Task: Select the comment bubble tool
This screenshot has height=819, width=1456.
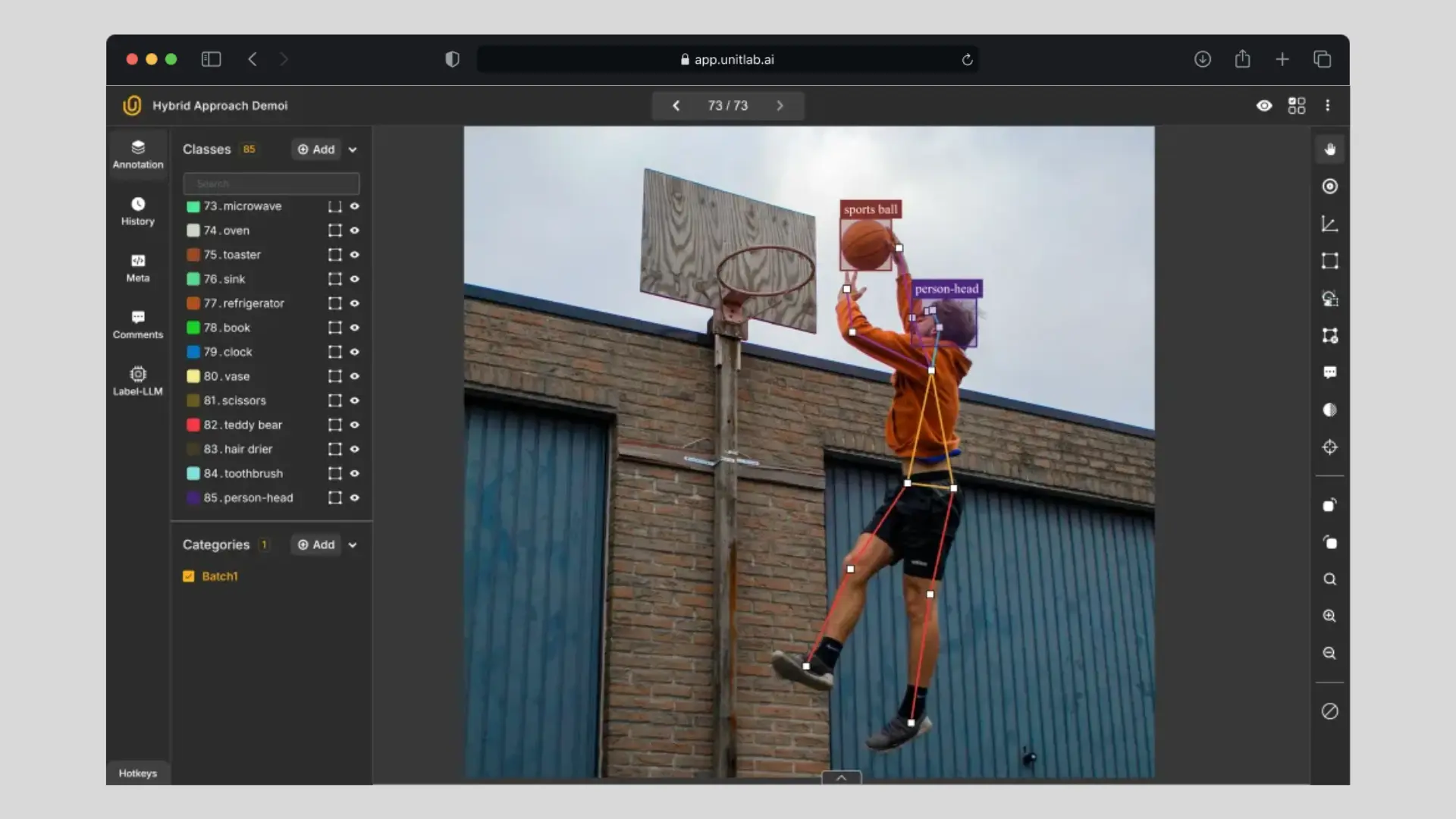Action: [x=1329, y=372]
